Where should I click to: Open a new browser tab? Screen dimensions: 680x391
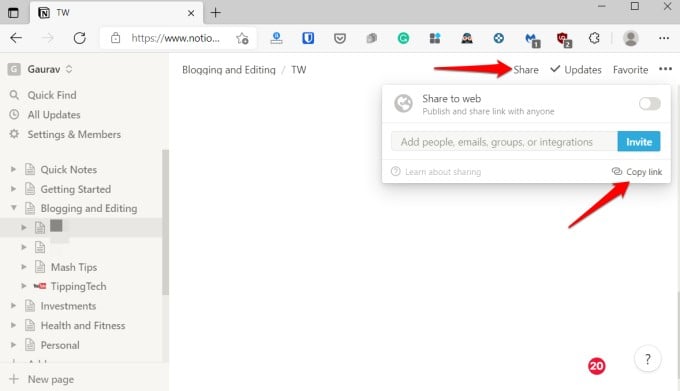click(215, 13)
